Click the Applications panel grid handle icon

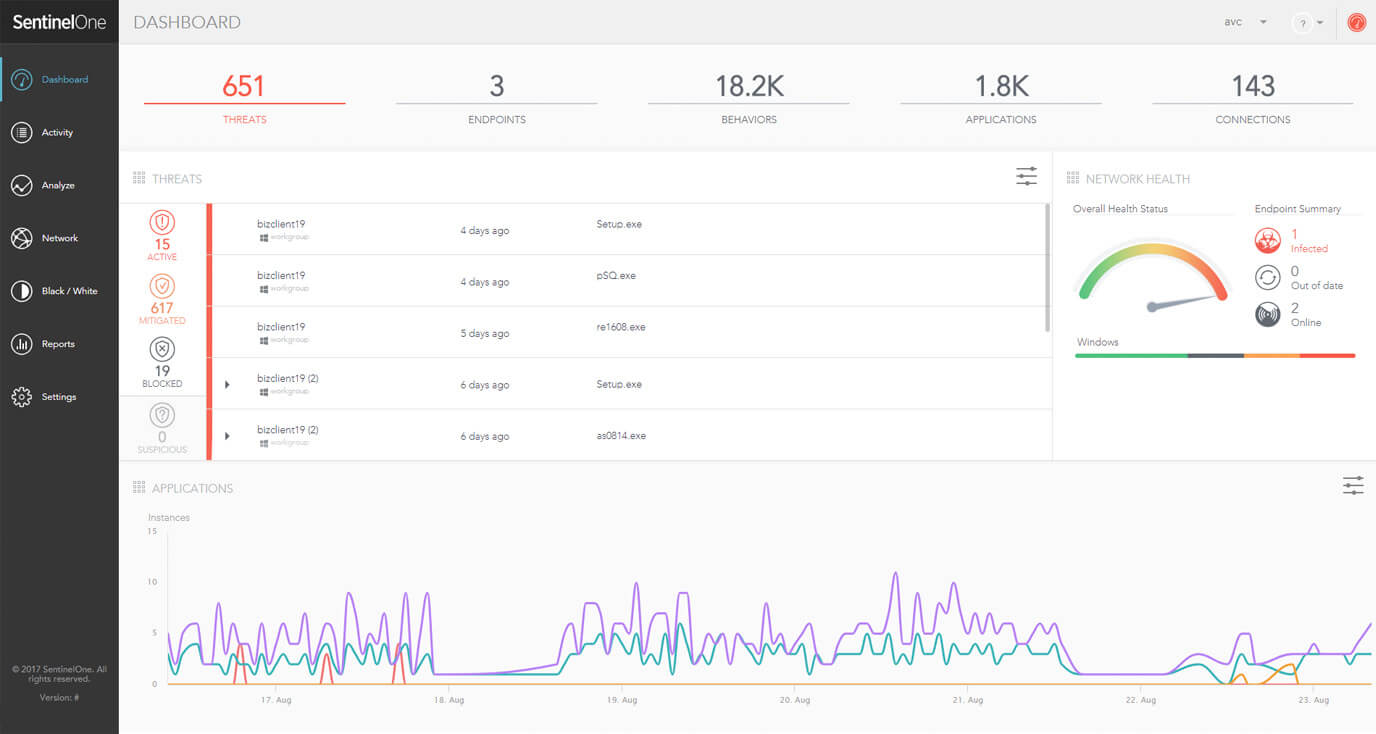click(139, 488)
